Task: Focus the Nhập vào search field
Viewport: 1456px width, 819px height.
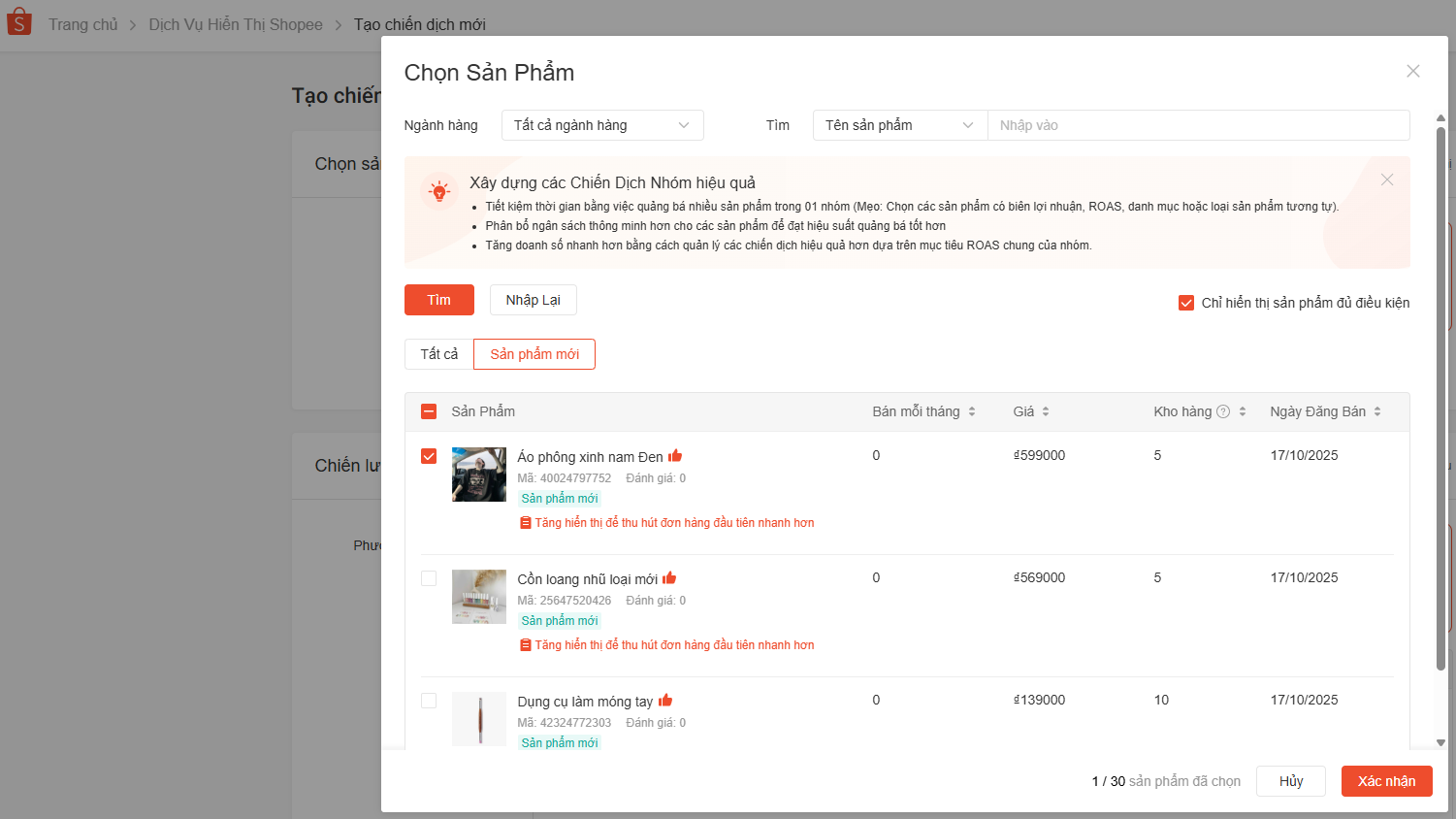Action: pyautogui.click(x=1198, y=125)
